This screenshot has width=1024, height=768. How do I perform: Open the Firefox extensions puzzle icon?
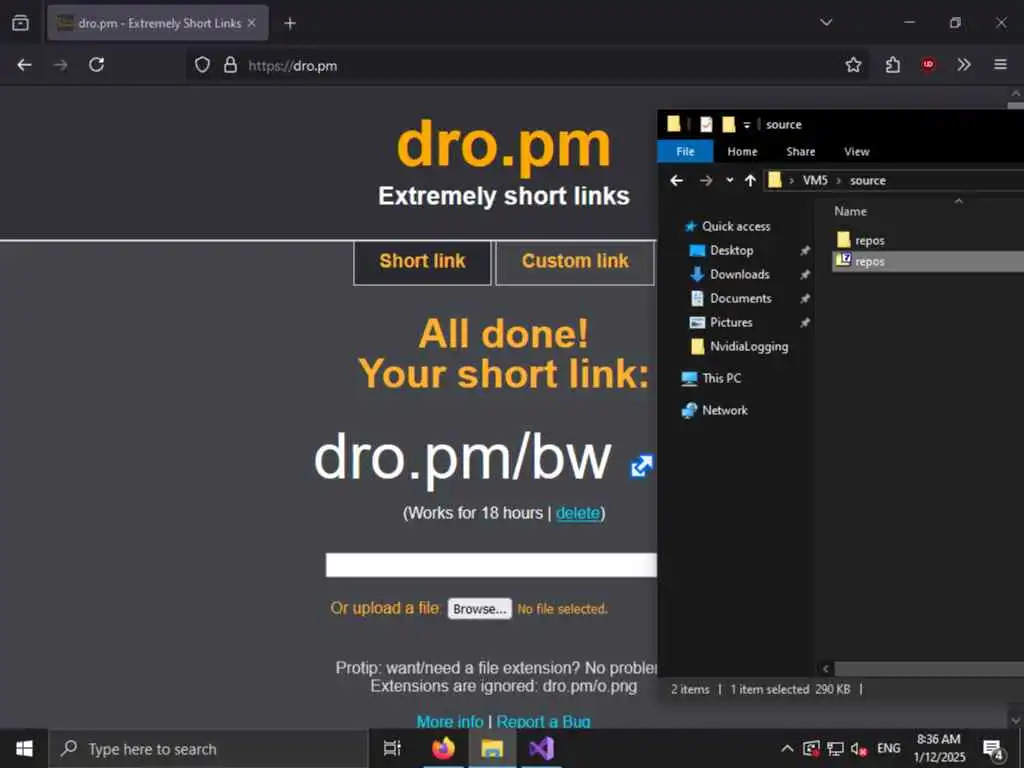[x=893, y=65]
